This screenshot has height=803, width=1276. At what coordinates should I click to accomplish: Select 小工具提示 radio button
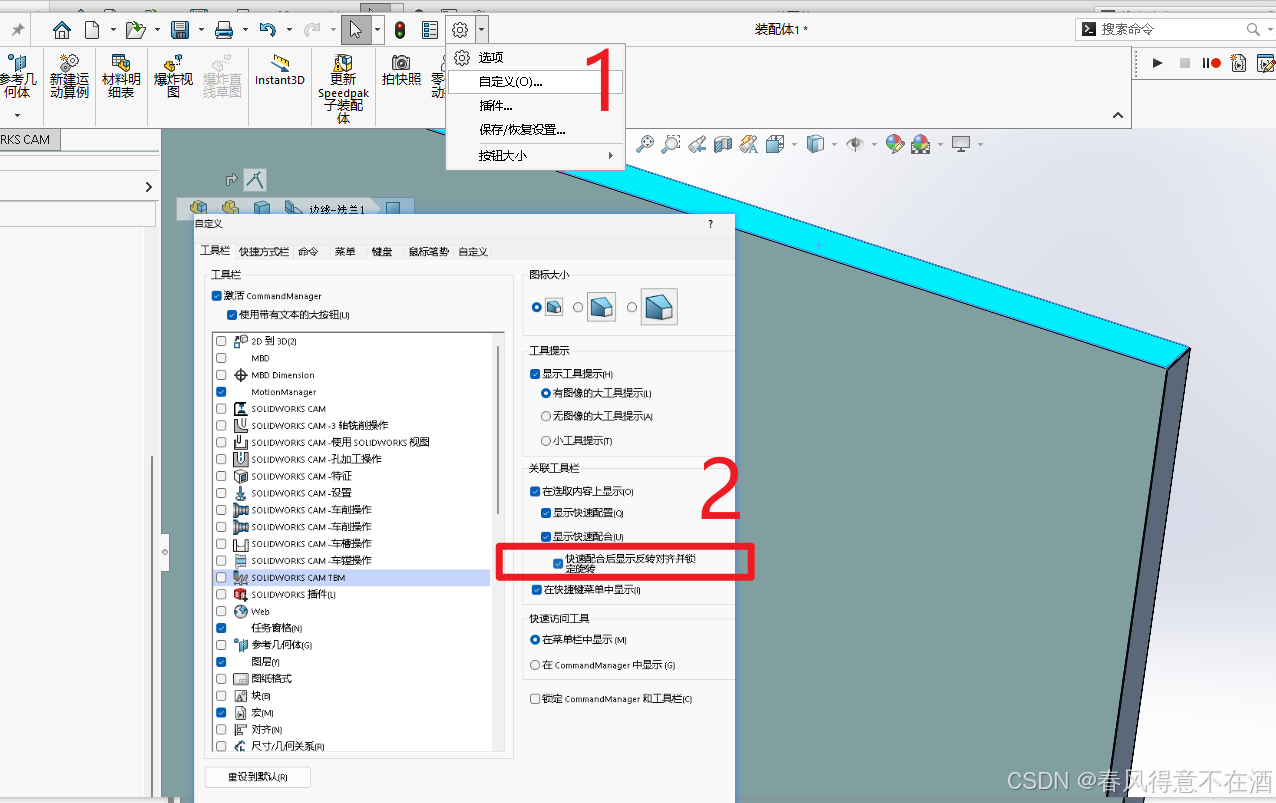[x=546, y=441]
